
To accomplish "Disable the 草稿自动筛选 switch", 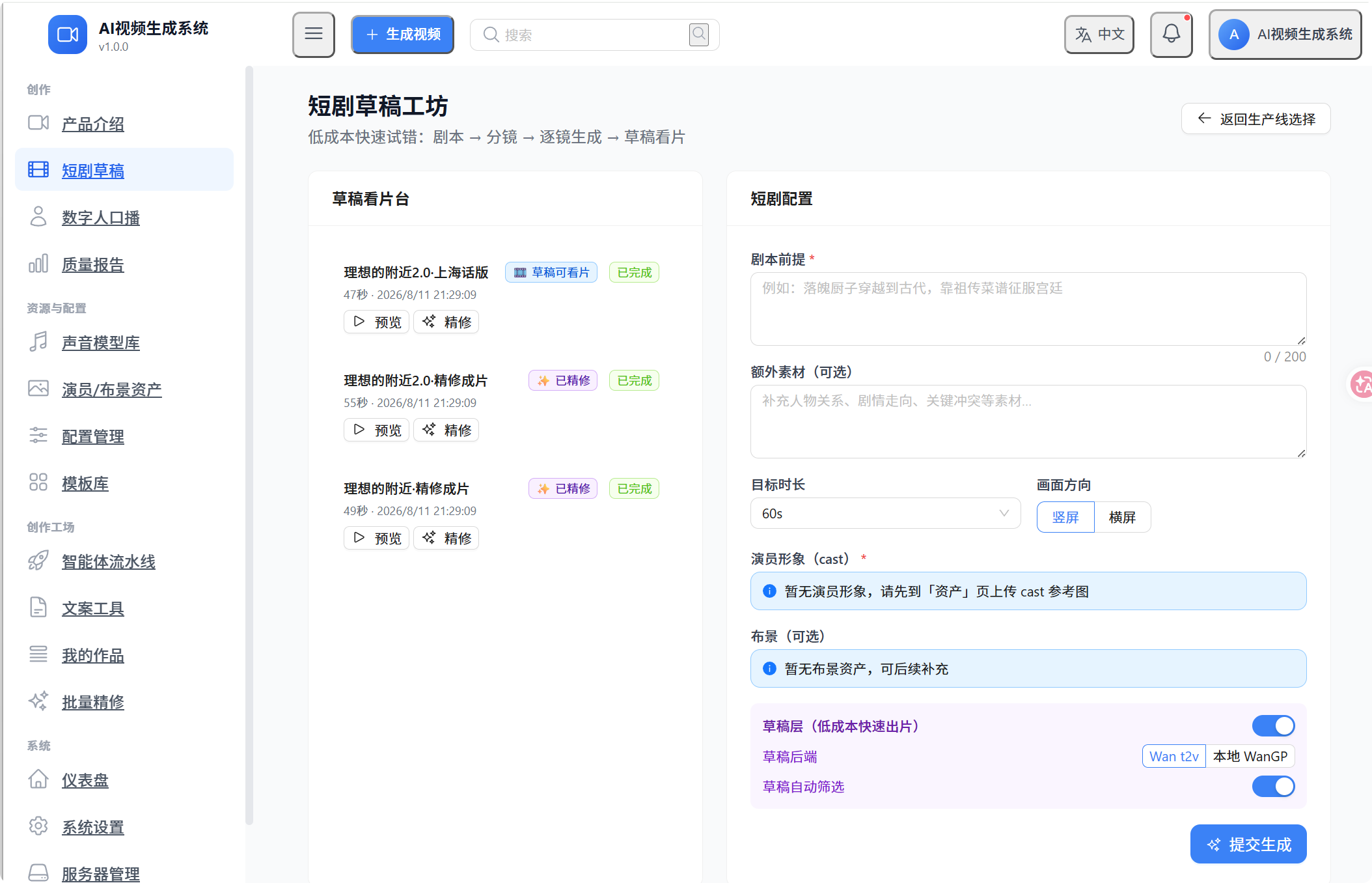I will coord(1273,786).
